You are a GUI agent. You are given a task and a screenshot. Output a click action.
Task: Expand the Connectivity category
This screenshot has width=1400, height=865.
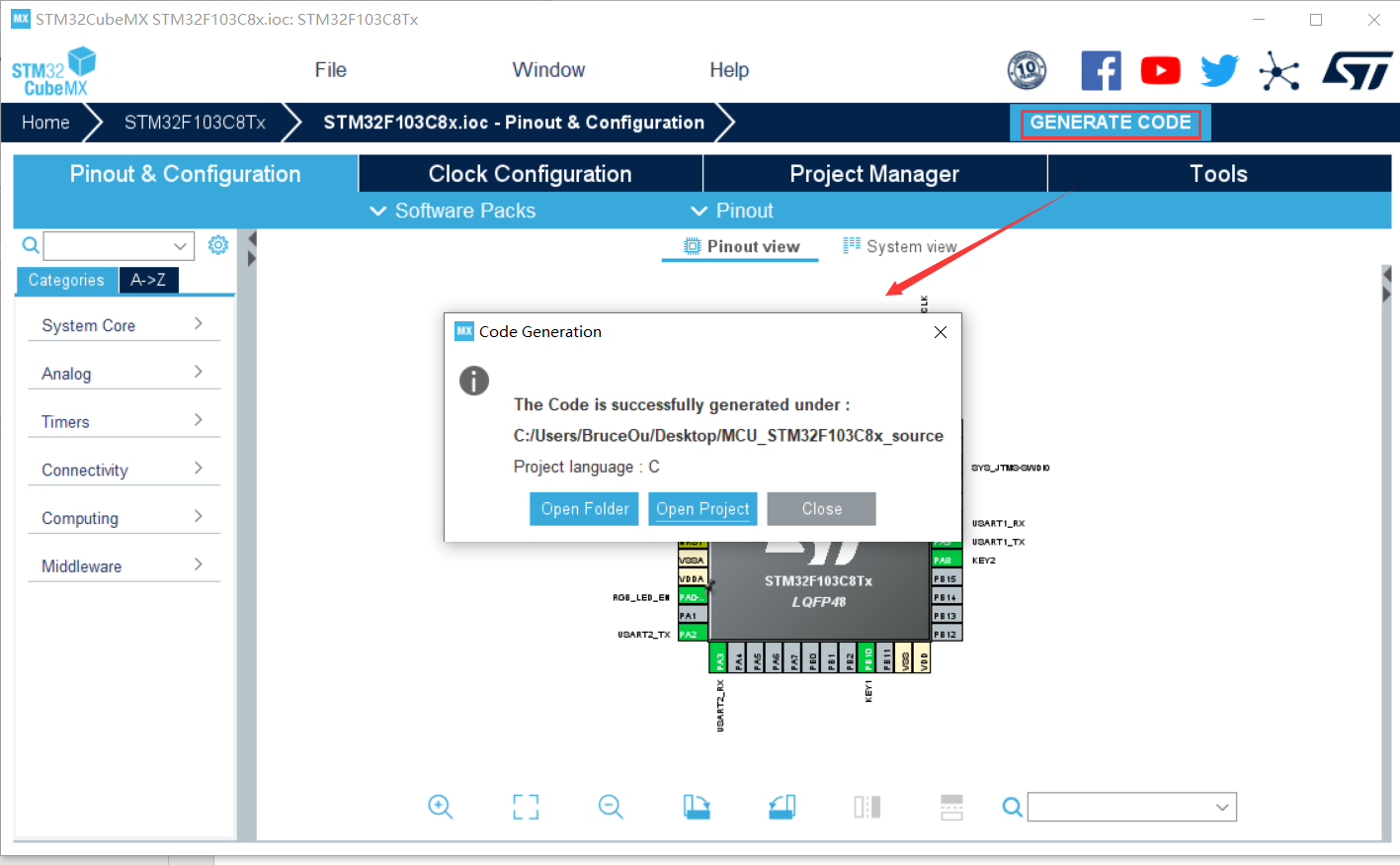click(x=124, y=470)
